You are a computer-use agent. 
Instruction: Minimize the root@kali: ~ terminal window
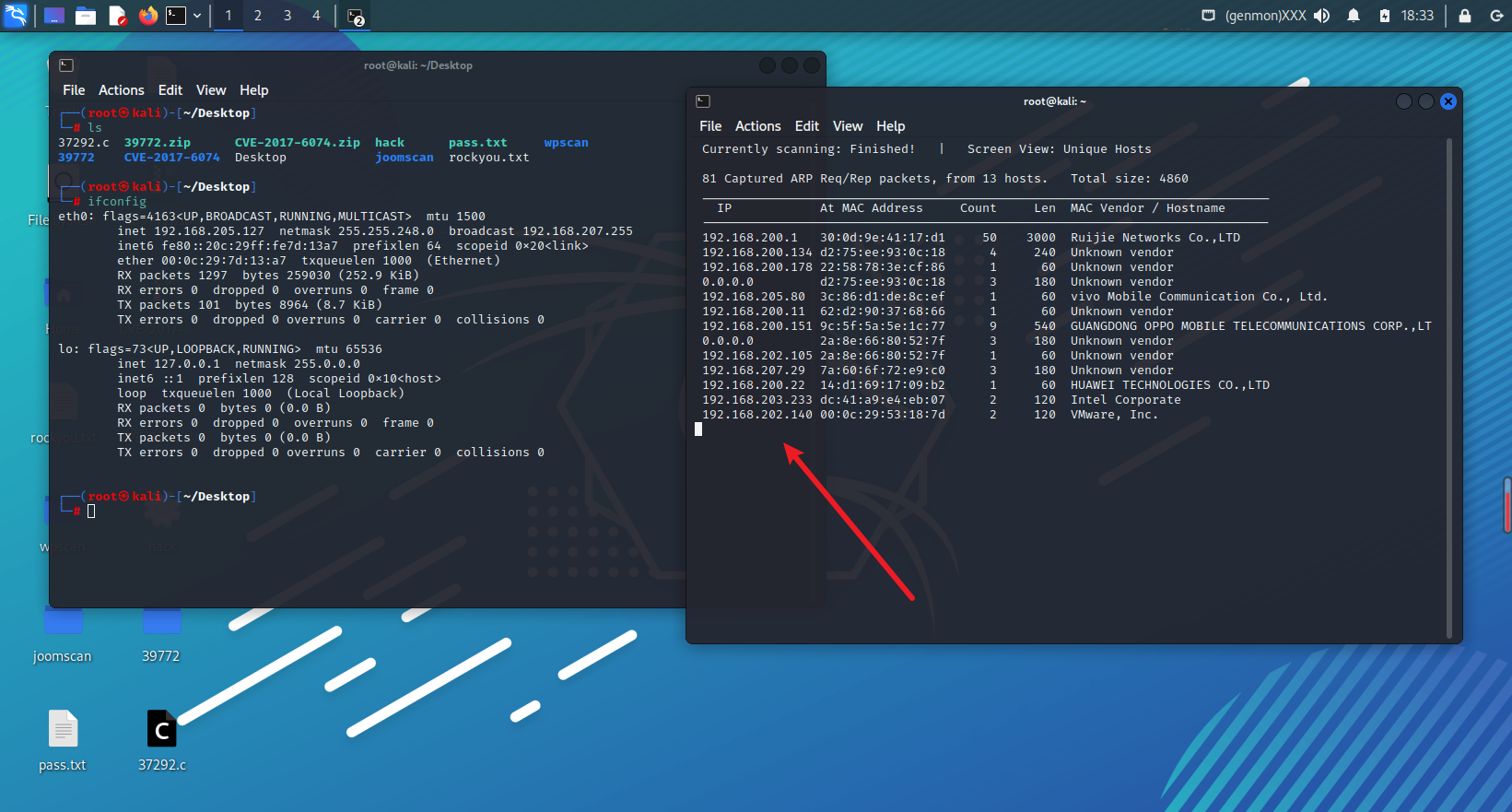(1404, 101)
